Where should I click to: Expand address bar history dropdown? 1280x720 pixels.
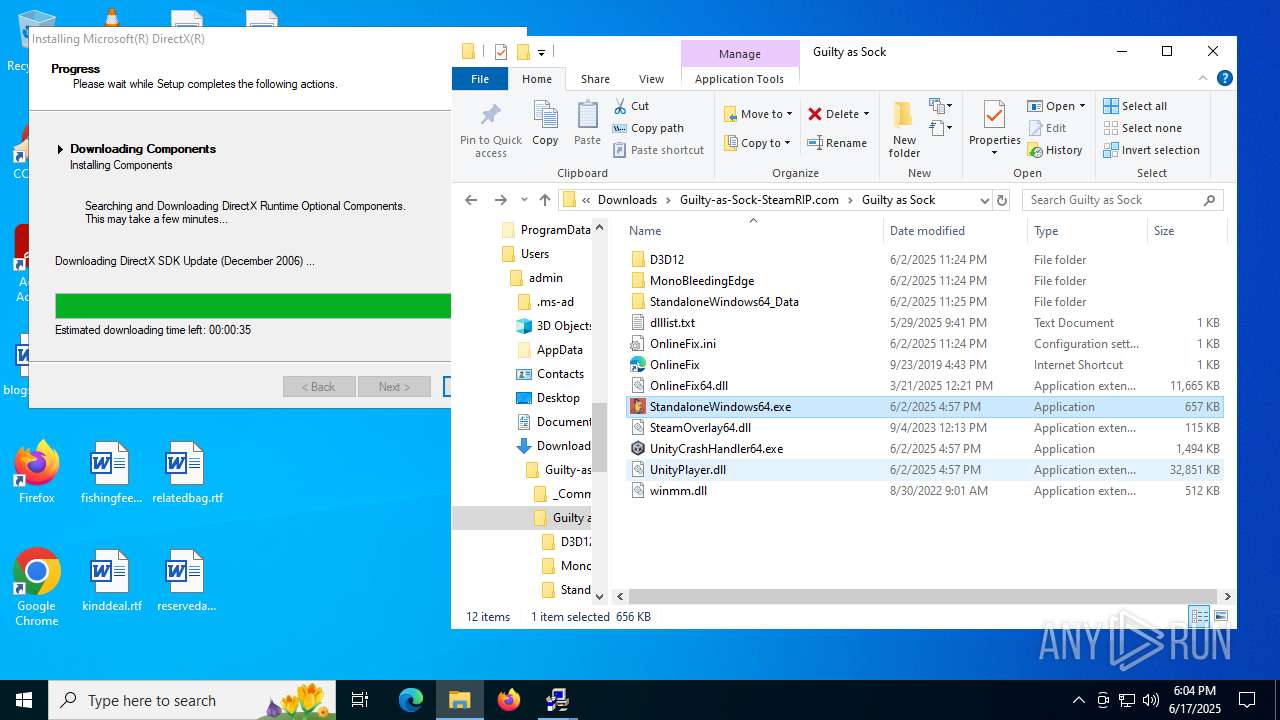tap(984, 200)
